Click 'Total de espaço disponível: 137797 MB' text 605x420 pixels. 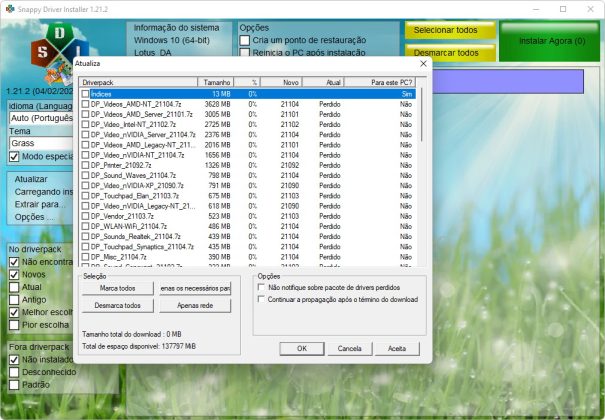(139, 346)
